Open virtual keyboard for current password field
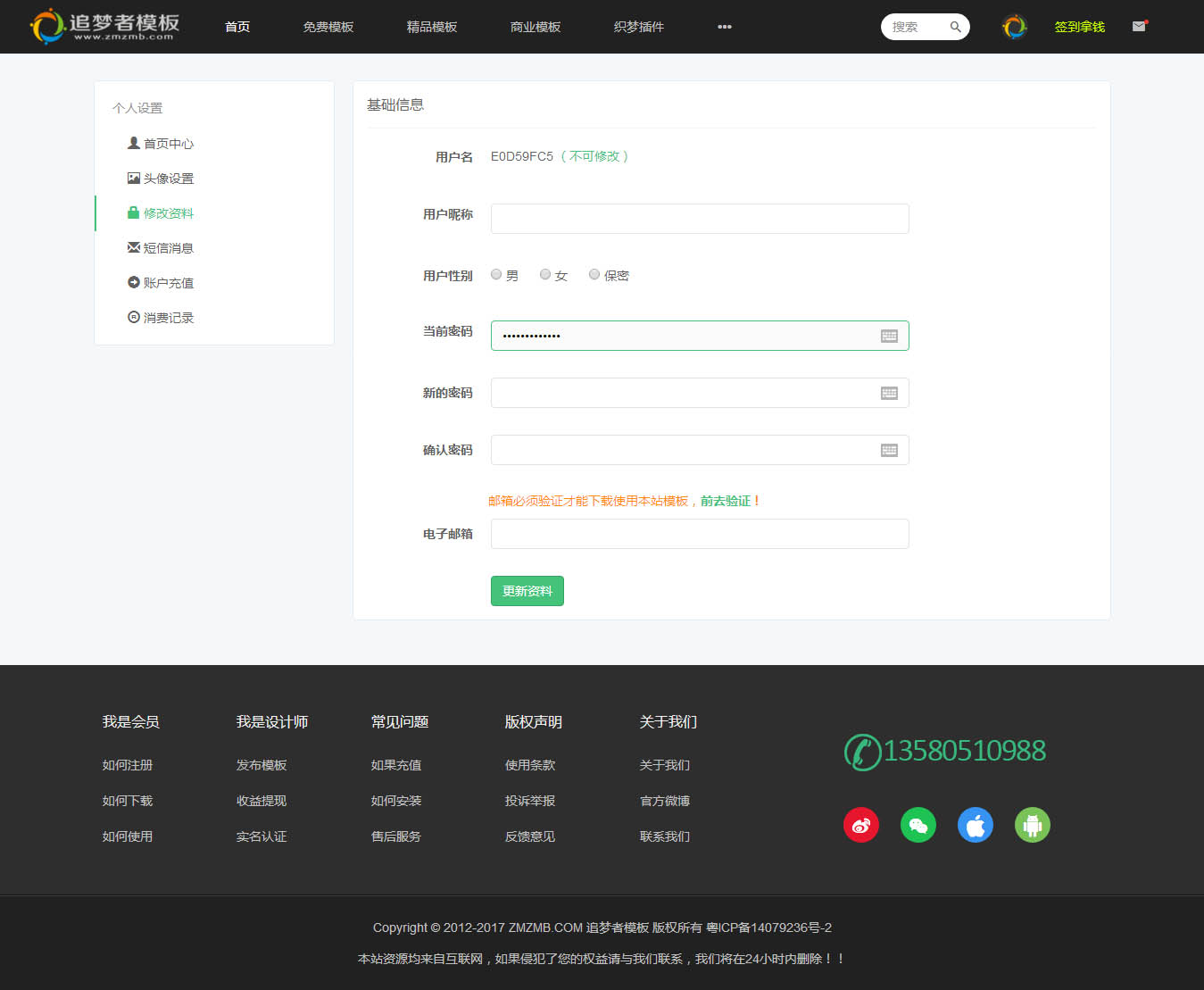1204x990 pixels. tap(889, 336)
